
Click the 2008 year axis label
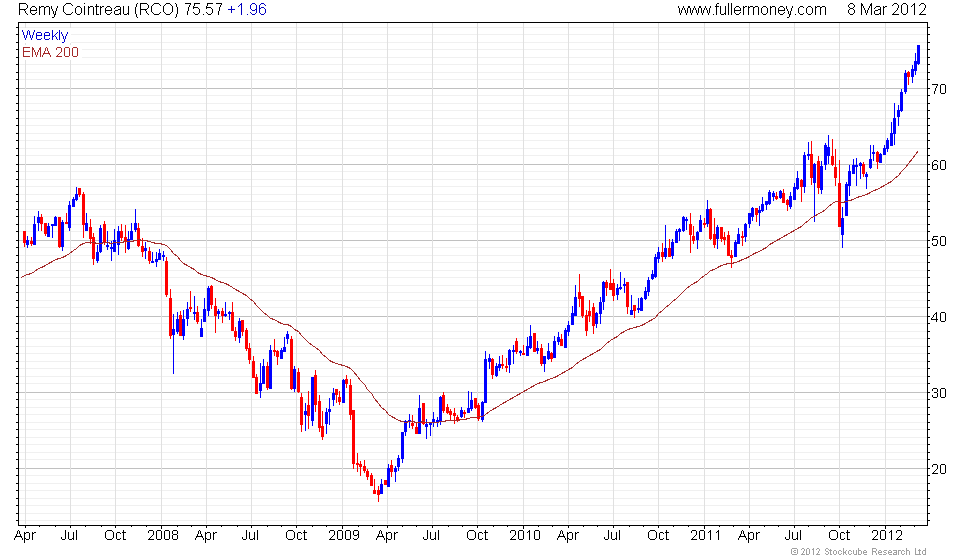[162, 536]
